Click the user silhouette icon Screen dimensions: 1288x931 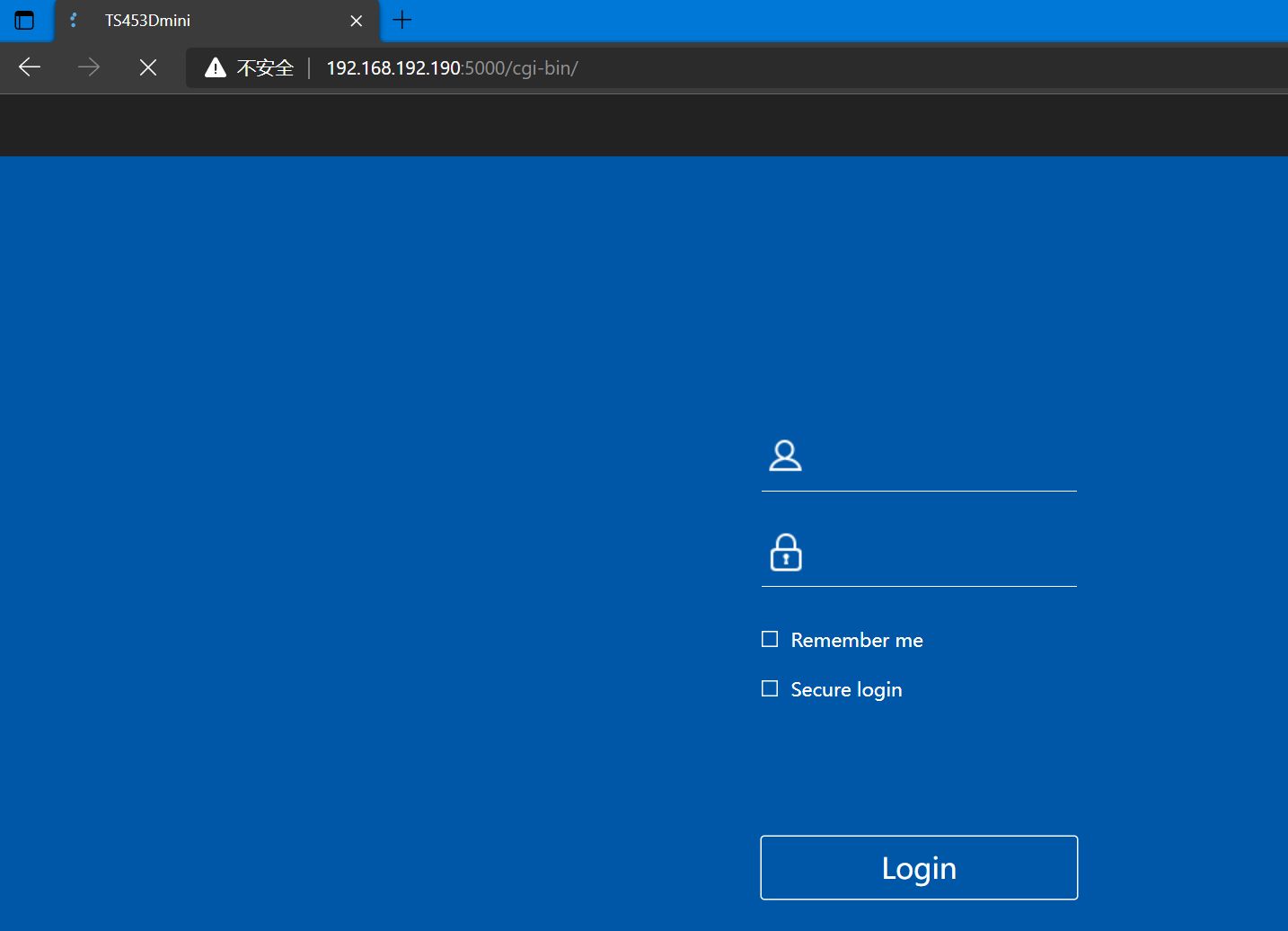pyautogui.click(x=785, y=457)
